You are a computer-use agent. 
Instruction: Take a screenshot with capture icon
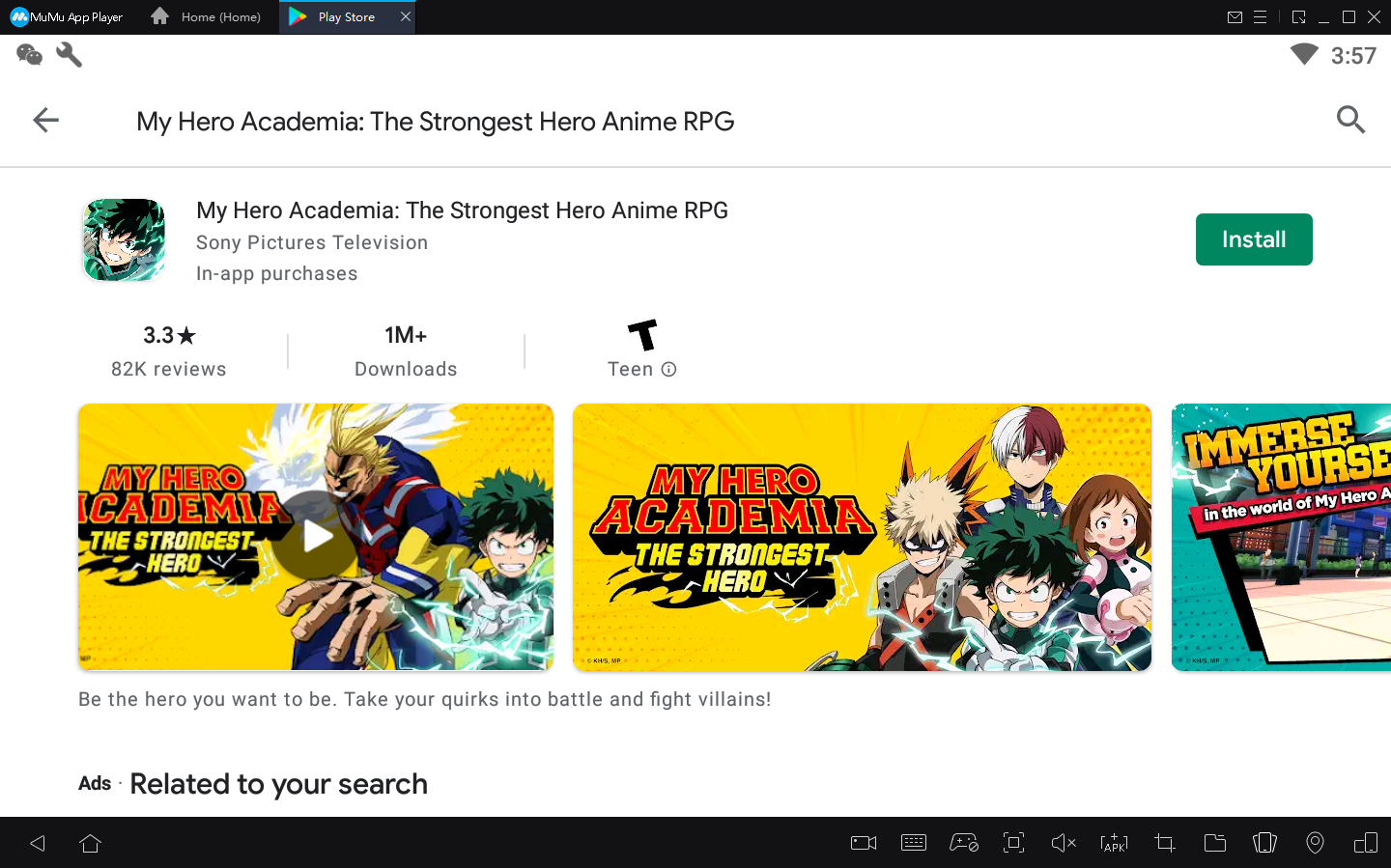tap(1013, 843)
